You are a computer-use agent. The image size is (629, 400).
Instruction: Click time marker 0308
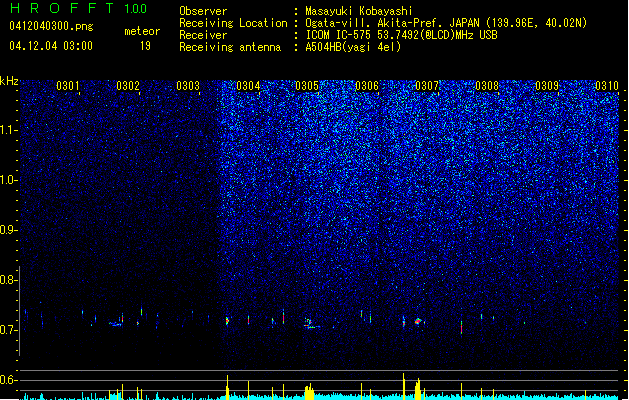[x=487, y=86]
